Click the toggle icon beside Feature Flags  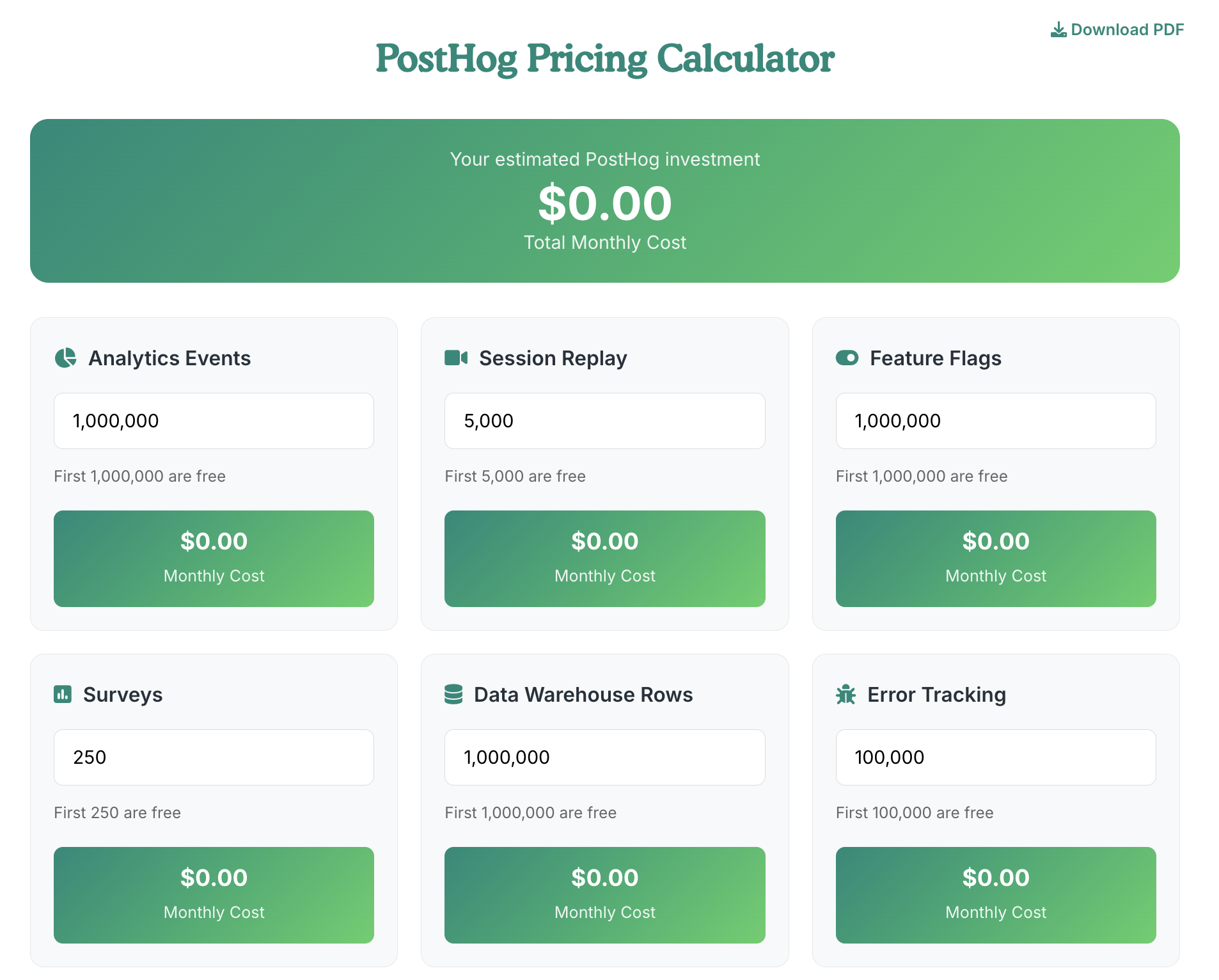847,358
